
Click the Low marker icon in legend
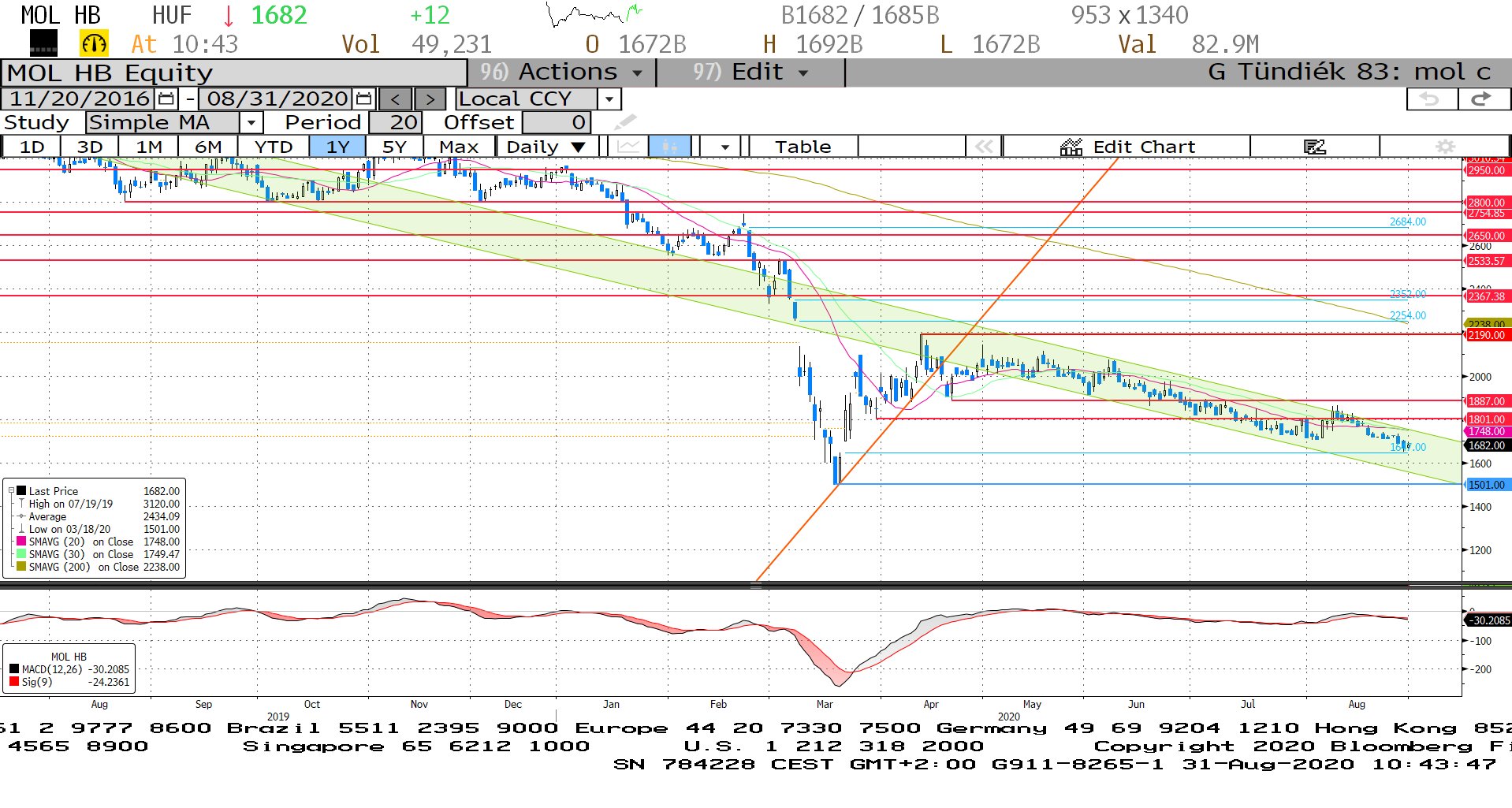[22, 529]
